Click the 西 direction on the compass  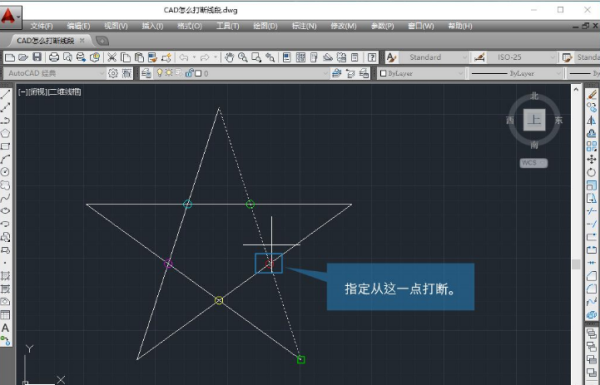(510, 120)
